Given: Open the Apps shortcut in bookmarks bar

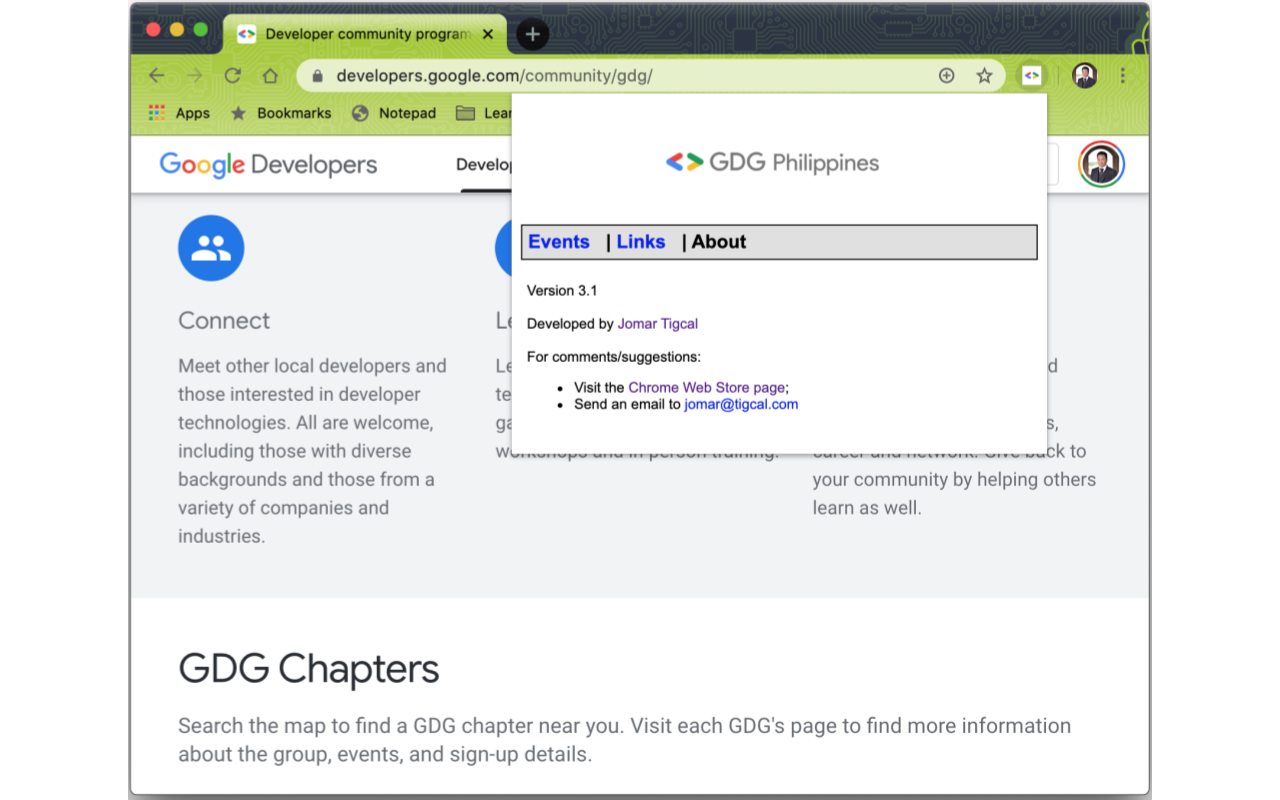Looking at the screenshot, I should click(179, 113).
